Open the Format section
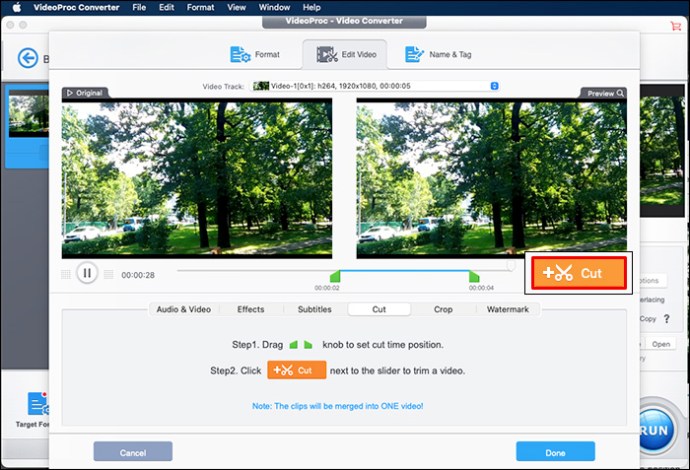Screen dimensions: 690x470 255,54
